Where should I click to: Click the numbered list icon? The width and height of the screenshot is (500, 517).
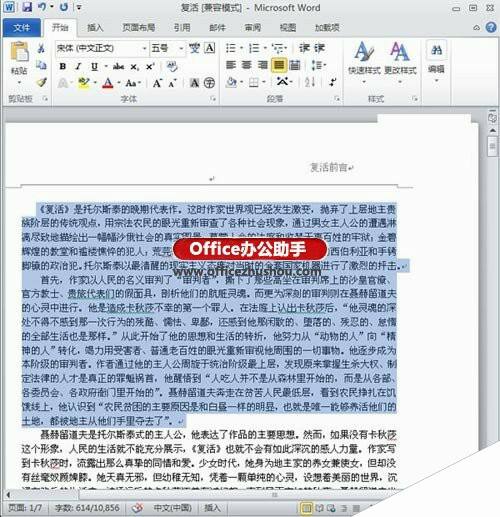(254, 48)
